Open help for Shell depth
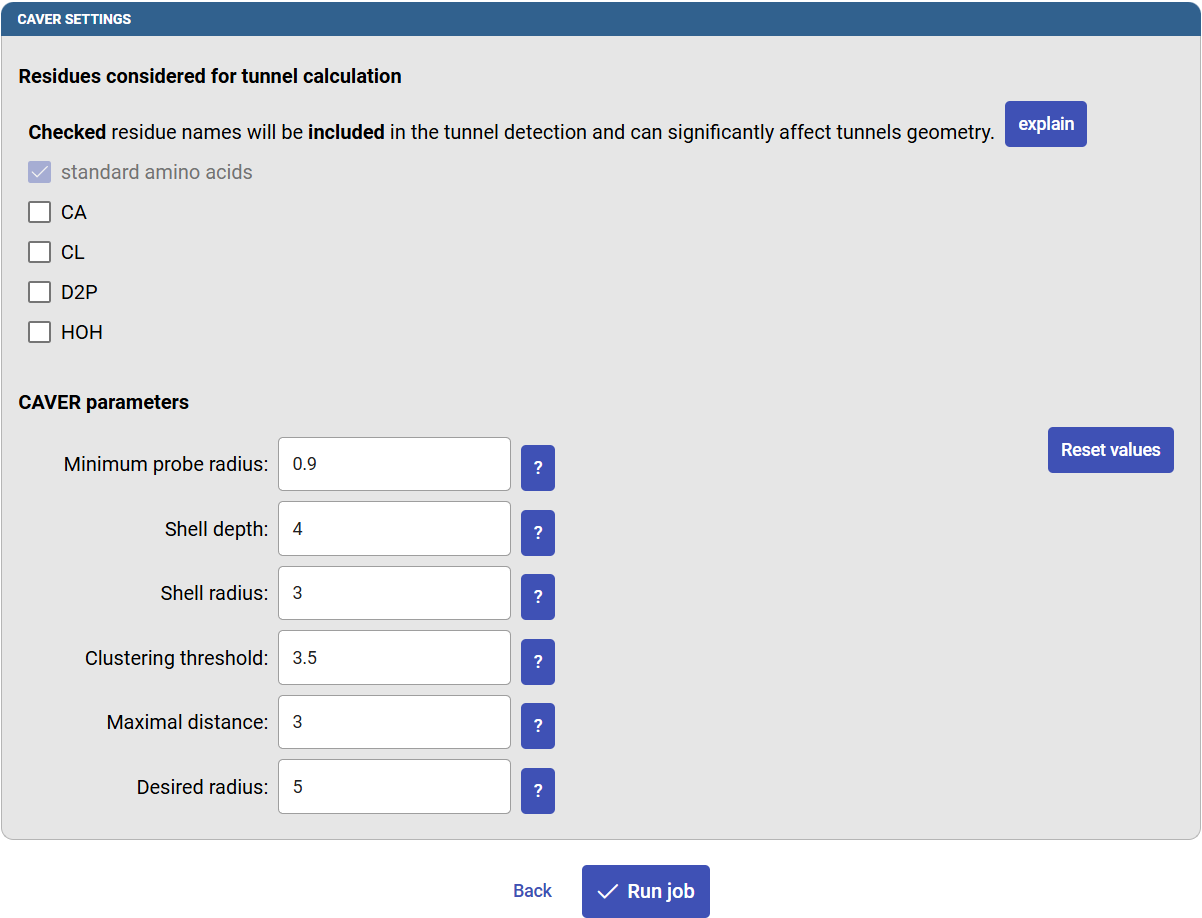Viewport: 1202px width, 918px height. coord(537,532)
